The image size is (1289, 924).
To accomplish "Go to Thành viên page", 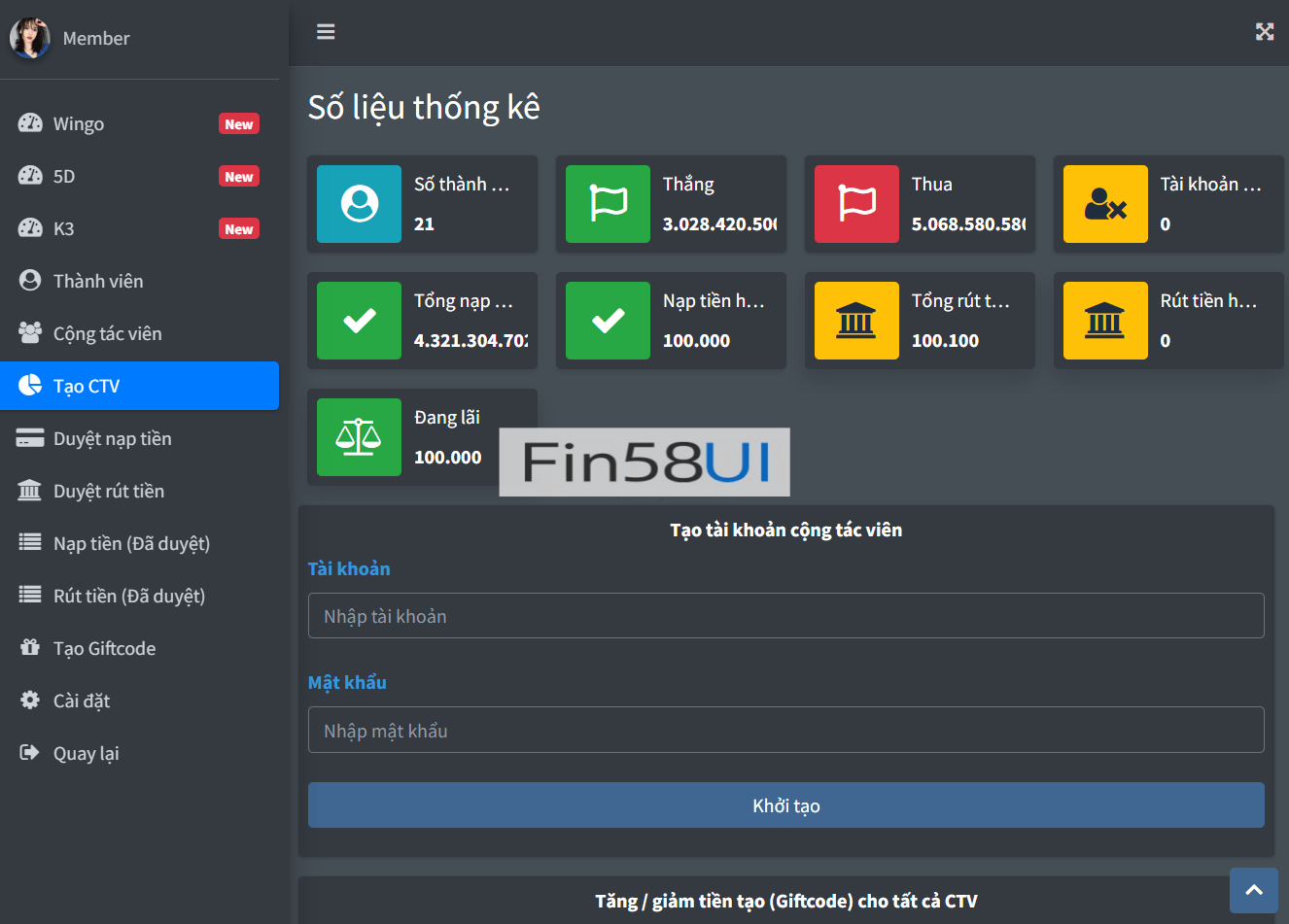I will tap(98, 282).
